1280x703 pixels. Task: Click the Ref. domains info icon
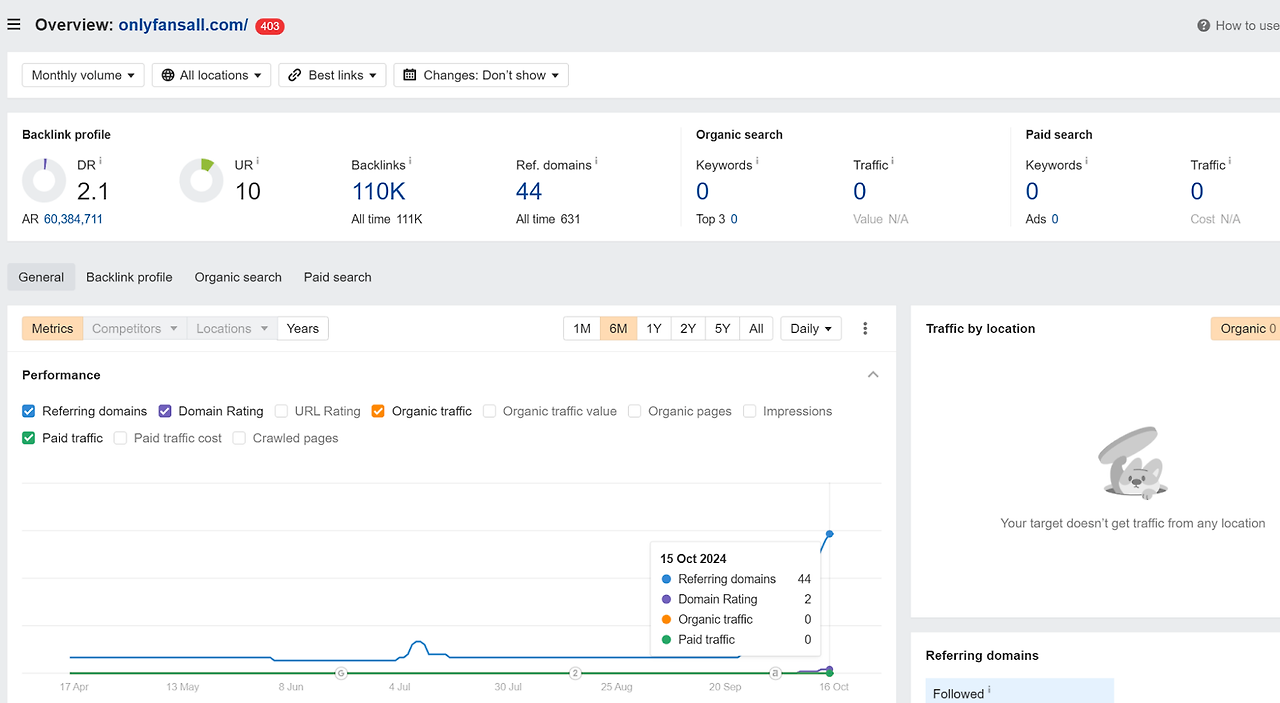(598, 162)
